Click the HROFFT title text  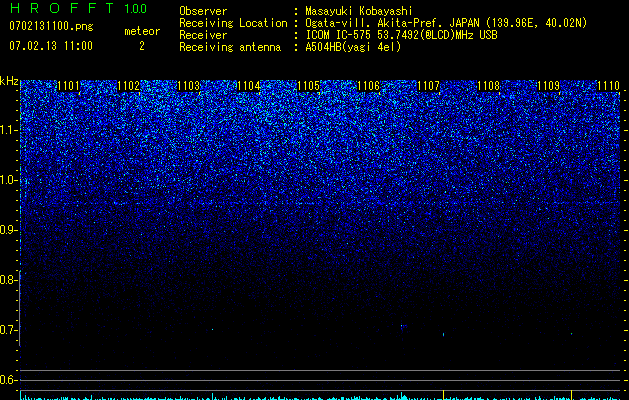pyautogui.click(x=61, y=8)
